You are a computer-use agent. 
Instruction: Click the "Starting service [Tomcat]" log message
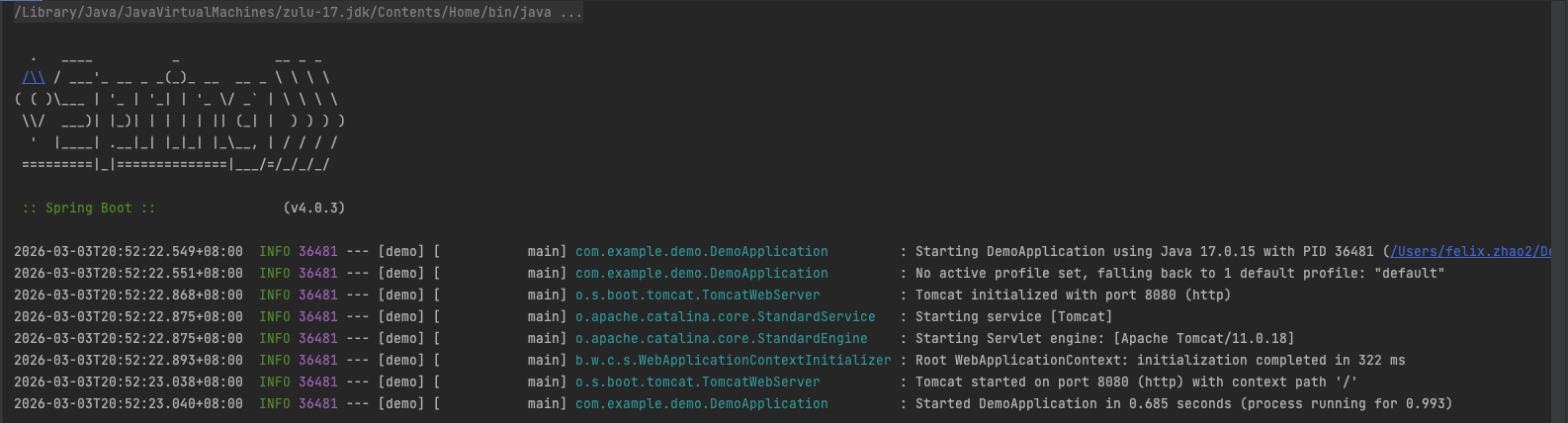click(x=1012, y=317)
